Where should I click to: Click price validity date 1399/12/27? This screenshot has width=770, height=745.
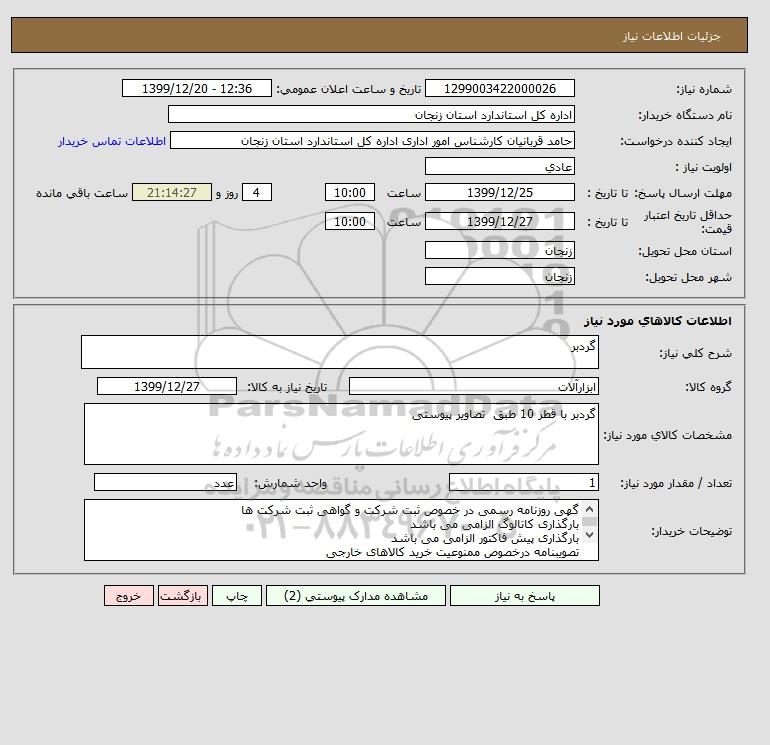[x=499, y=221]
